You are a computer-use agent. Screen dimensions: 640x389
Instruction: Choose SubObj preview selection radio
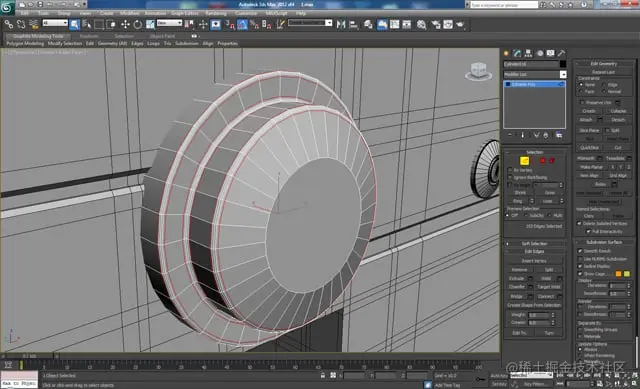tap(526, 215)
